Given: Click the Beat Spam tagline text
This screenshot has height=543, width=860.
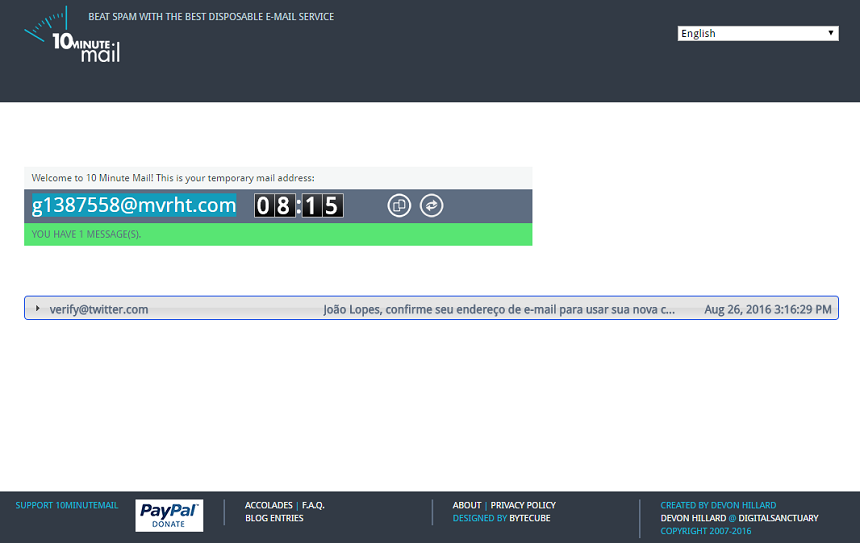Looking at the screenshot, I should coord(211,17).
